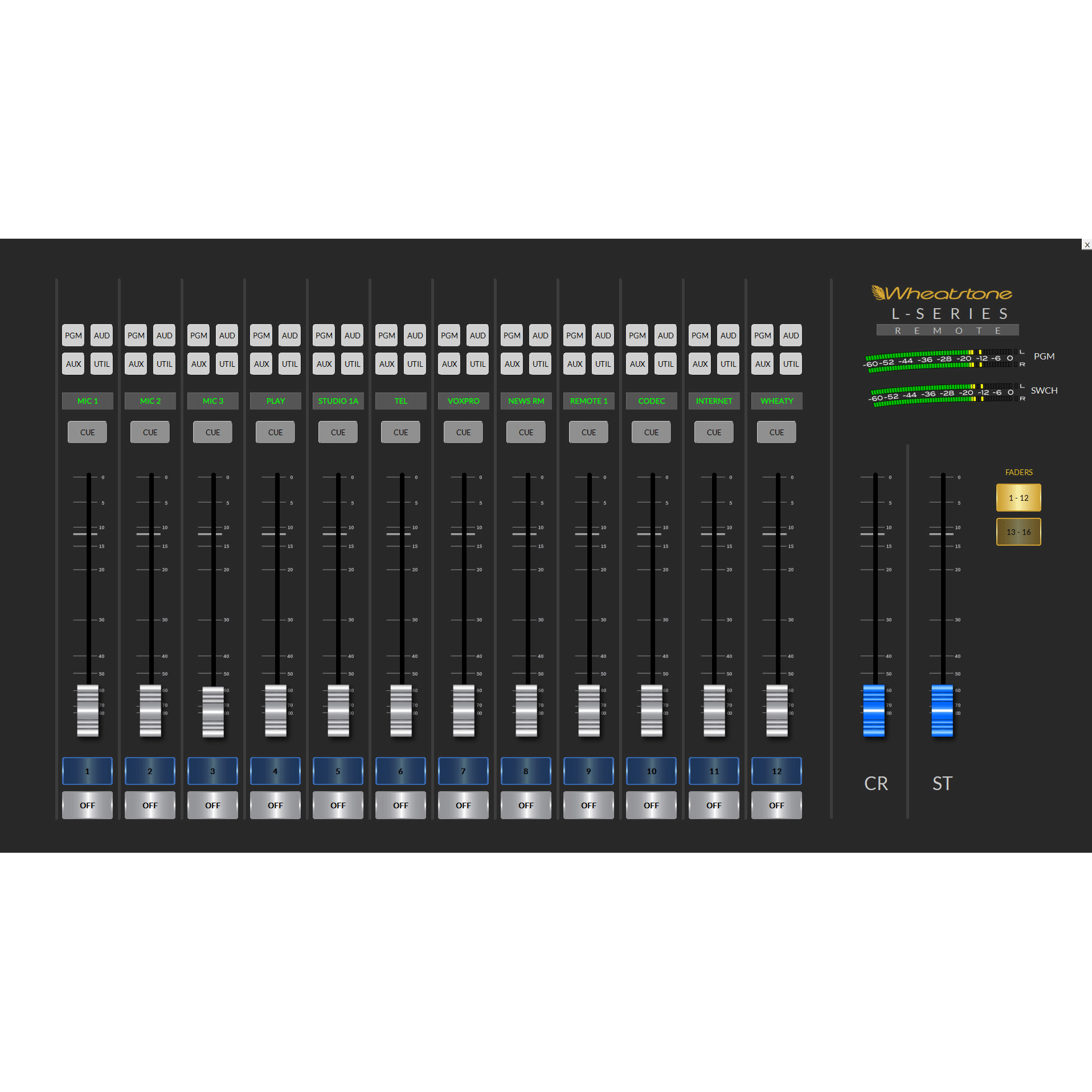Toggle AUX bus on MIC 3 channel
This screenshot has height=1092, width=1092.
coord(198,364)
